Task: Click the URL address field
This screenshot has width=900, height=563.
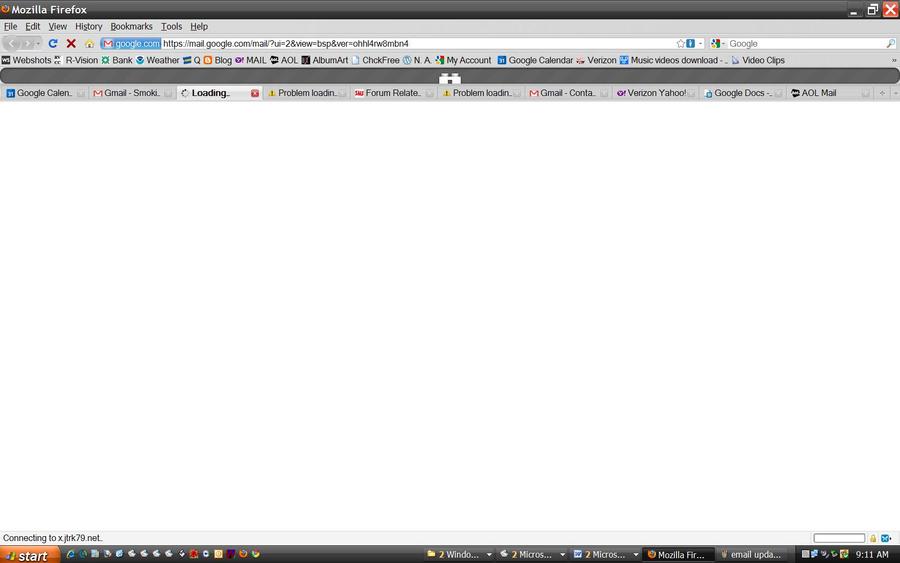Action: point(400,44)
